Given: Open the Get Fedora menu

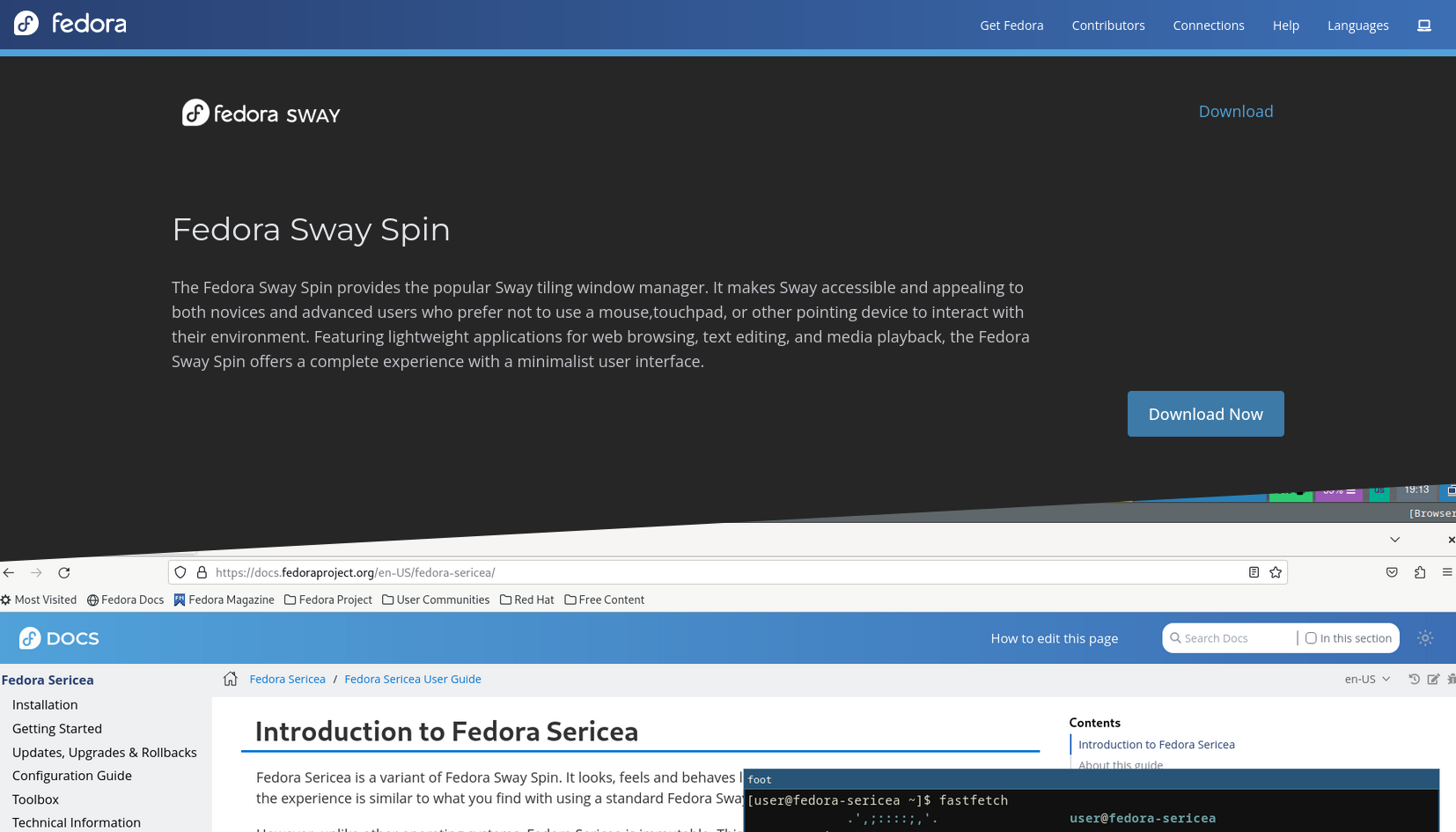Looking at the screenshot, I should [1011, 26].
